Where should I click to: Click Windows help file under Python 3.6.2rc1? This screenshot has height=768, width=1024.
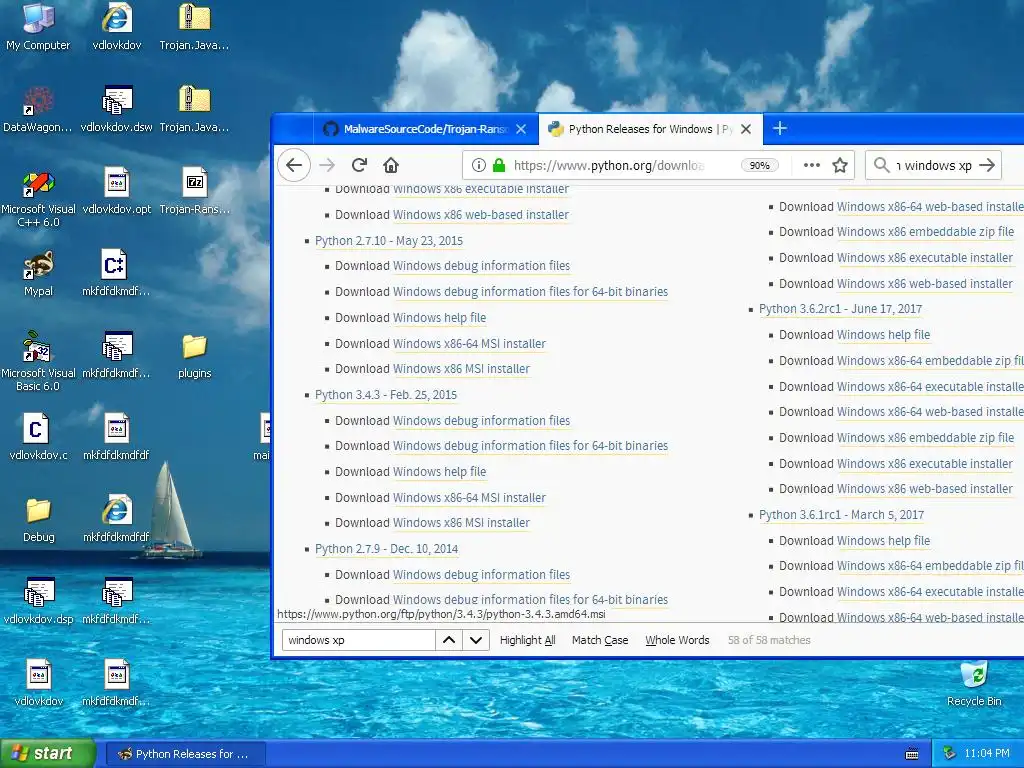(884, 335)
